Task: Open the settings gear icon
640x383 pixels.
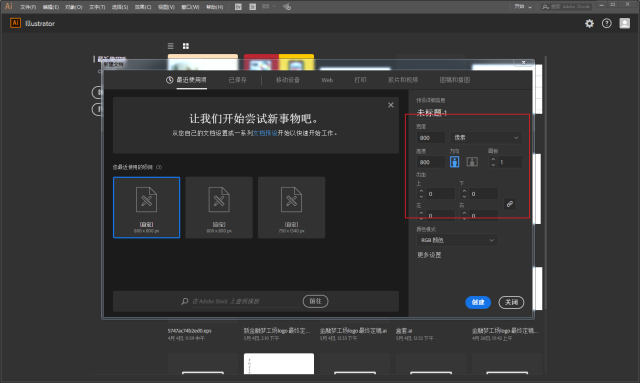Action: pos(589,23)
